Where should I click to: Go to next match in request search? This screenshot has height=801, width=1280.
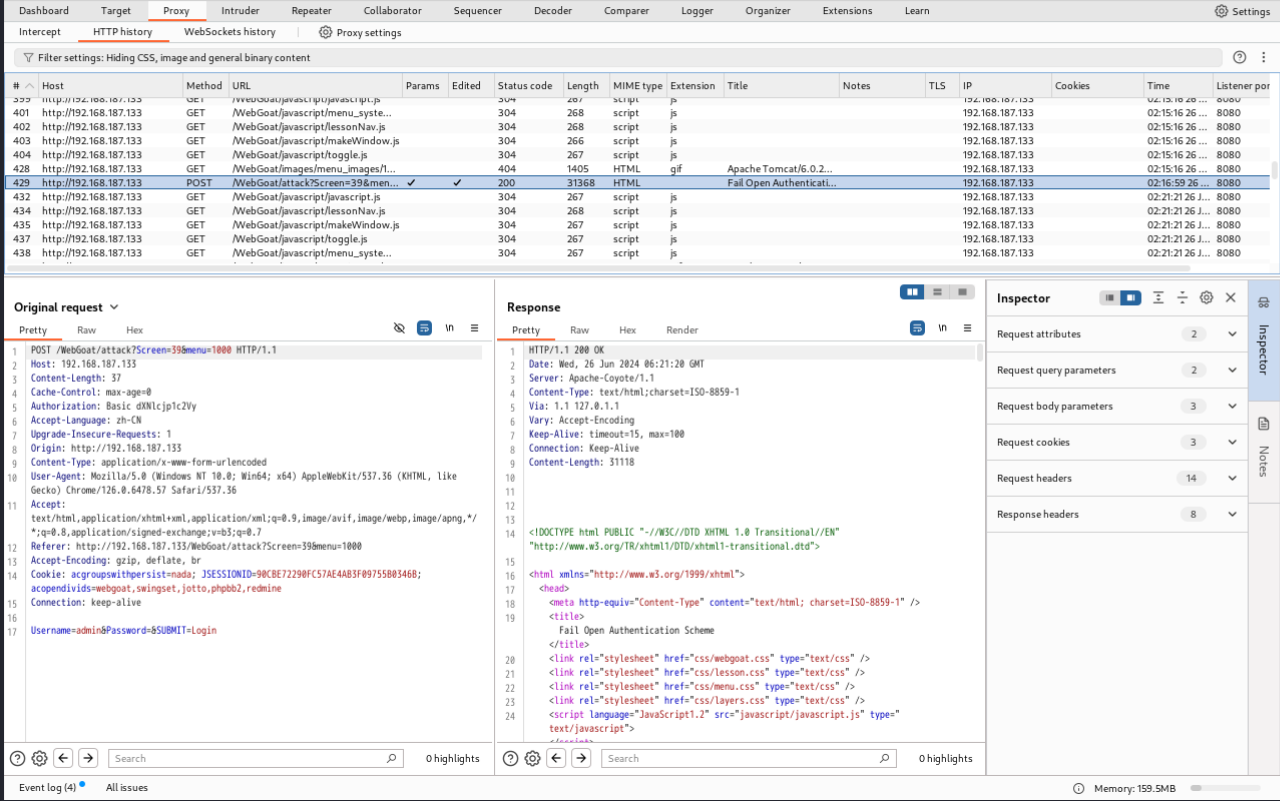pos(88,758)
